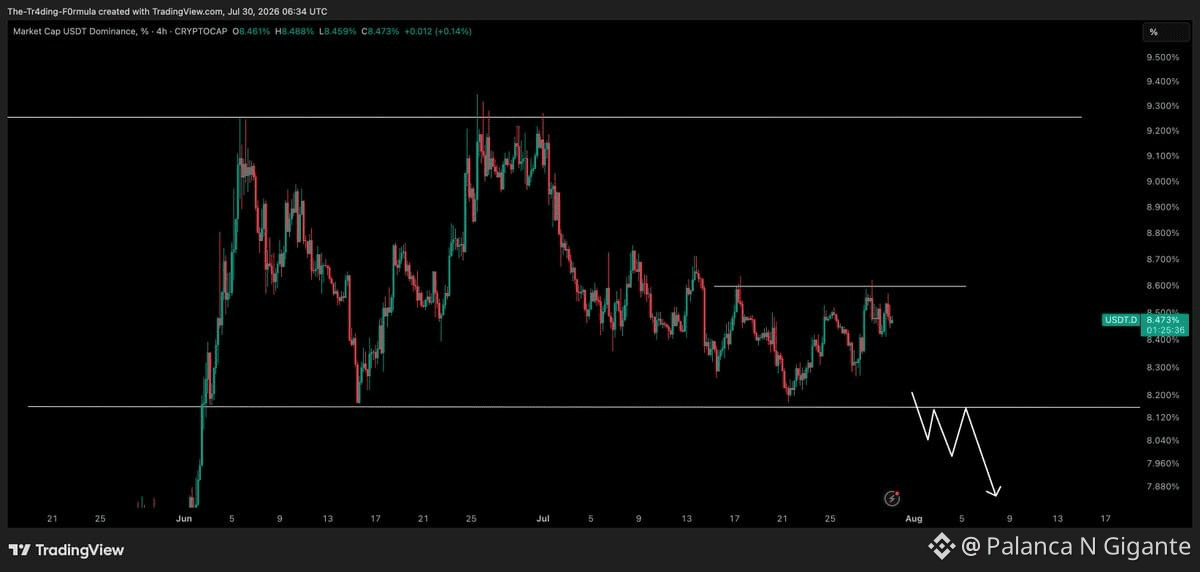
Task: Click the 8.900% price axis label
Action: tap(1163, 207)
